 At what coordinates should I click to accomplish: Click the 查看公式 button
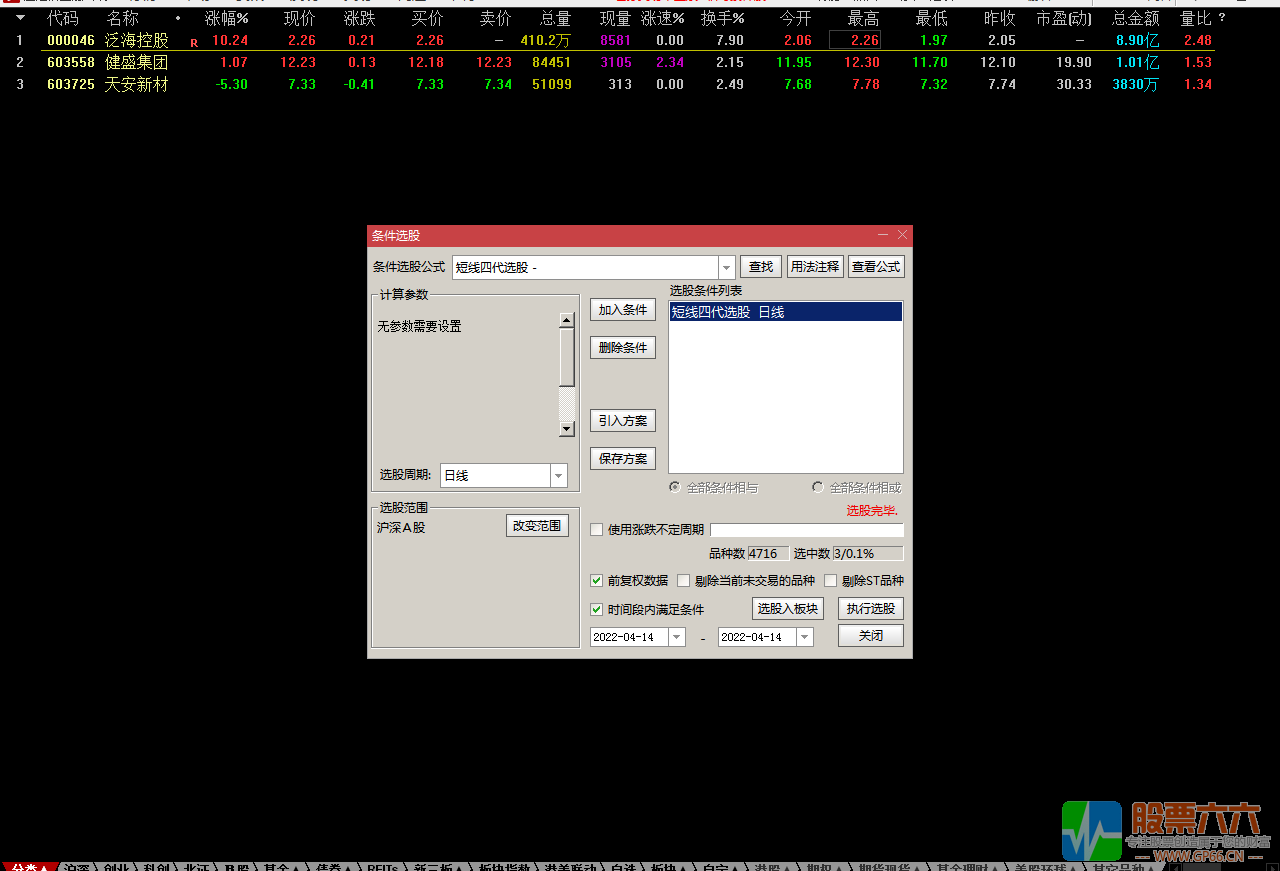(876, 267)
